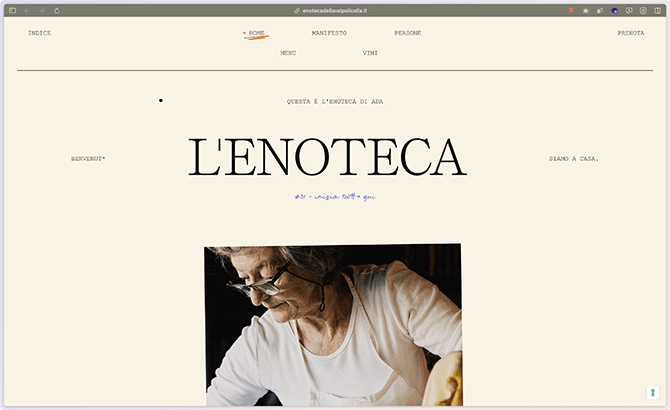
Task: Navigate to the VINI section
Action: click(x=370, y=53)
